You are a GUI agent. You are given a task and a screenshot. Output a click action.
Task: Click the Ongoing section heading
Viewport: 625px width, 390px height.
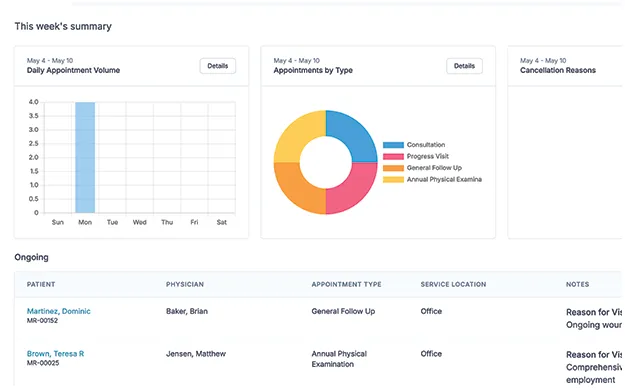tap(31, 258)
